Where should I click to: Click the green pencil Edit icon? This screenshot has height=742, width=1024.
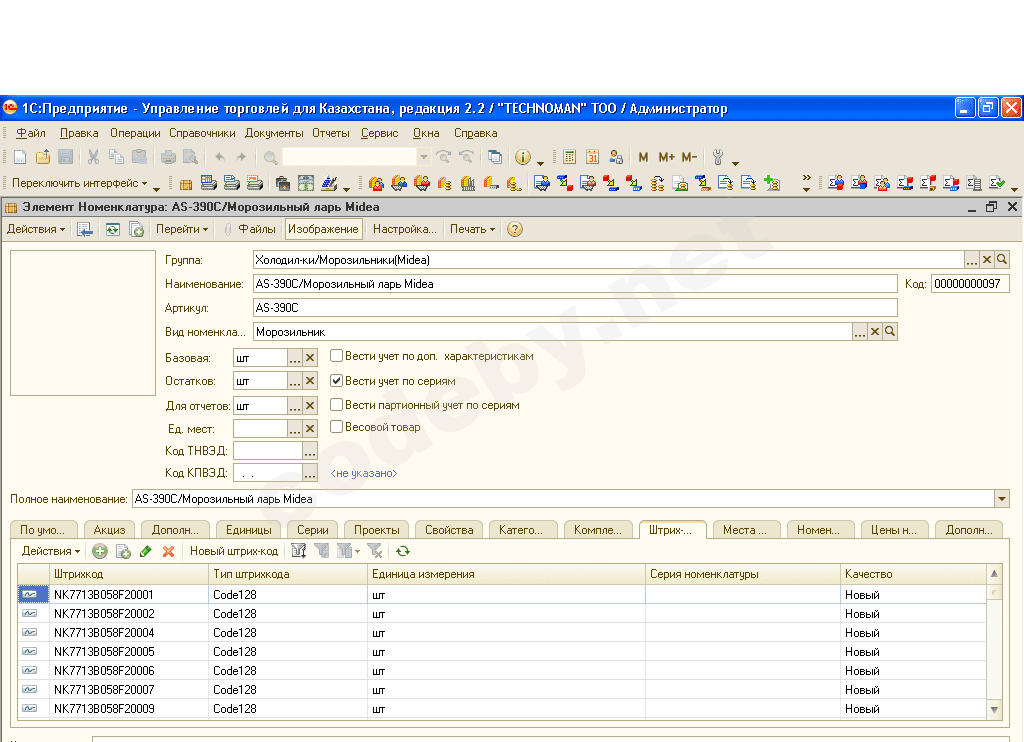click(146, 551)
